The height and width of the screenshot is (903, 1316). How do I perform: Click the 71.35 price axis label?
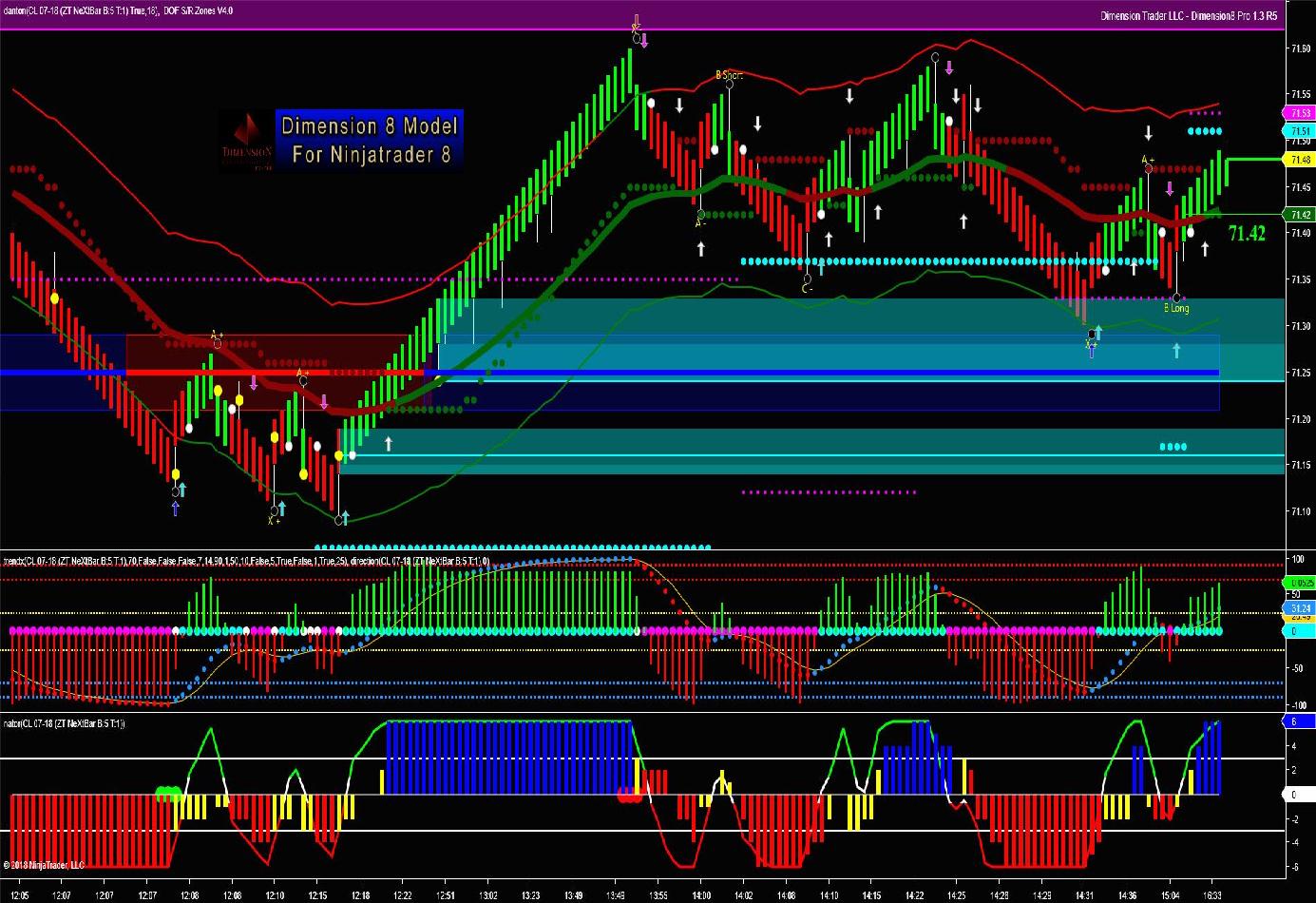pyautogui.click(x=1301, y=279)
